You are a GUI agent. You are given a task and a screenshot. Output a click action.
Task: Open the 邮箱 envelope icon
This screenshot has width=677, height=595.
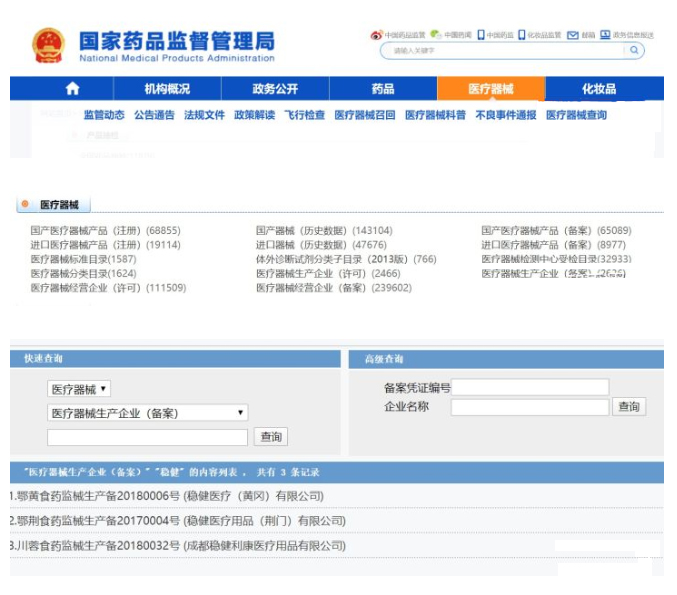click(573, 35)
